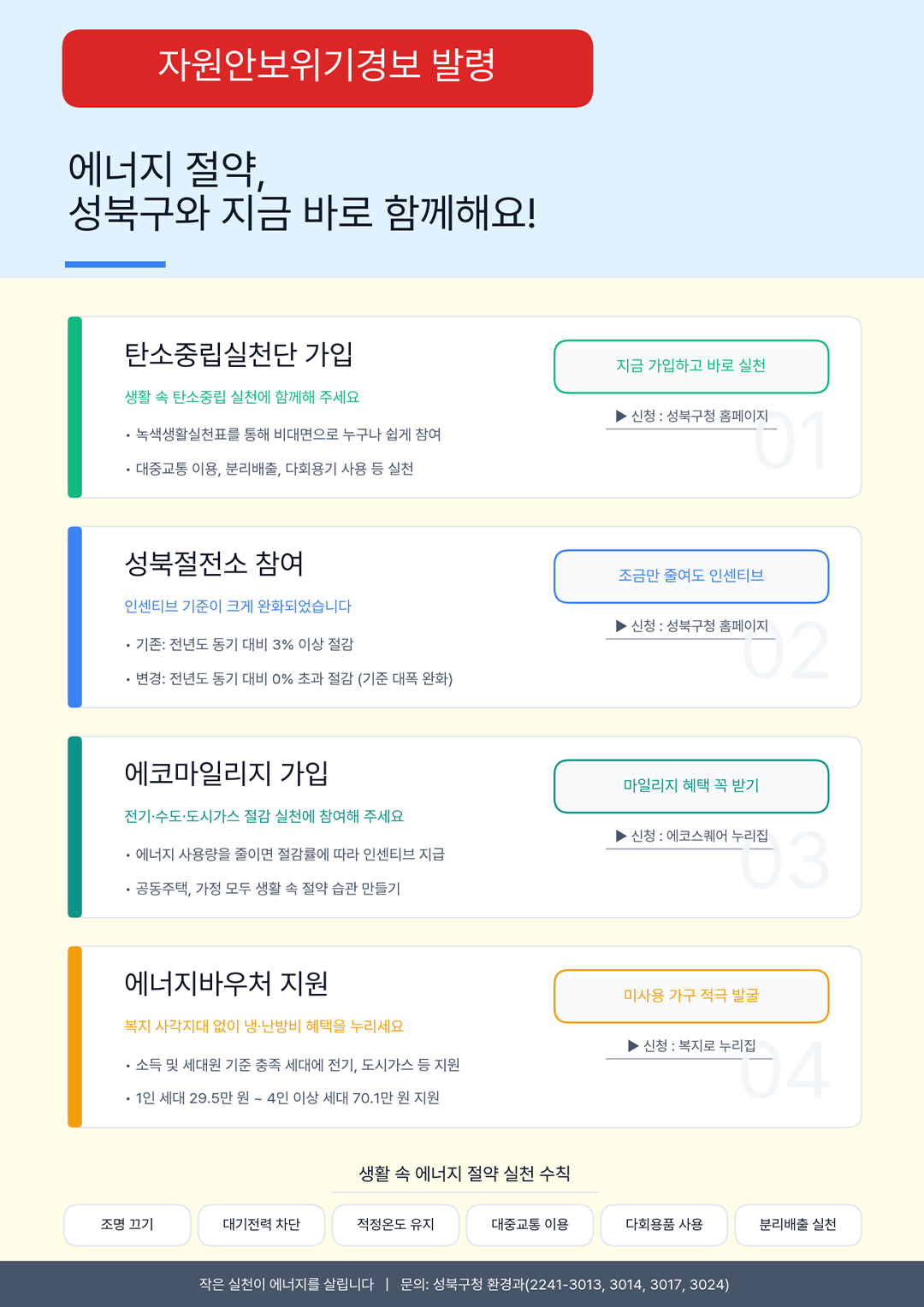Click the 조명 끄기 chip
The width and height of the screenshot is (924, 1307).
pos(127,1225)
